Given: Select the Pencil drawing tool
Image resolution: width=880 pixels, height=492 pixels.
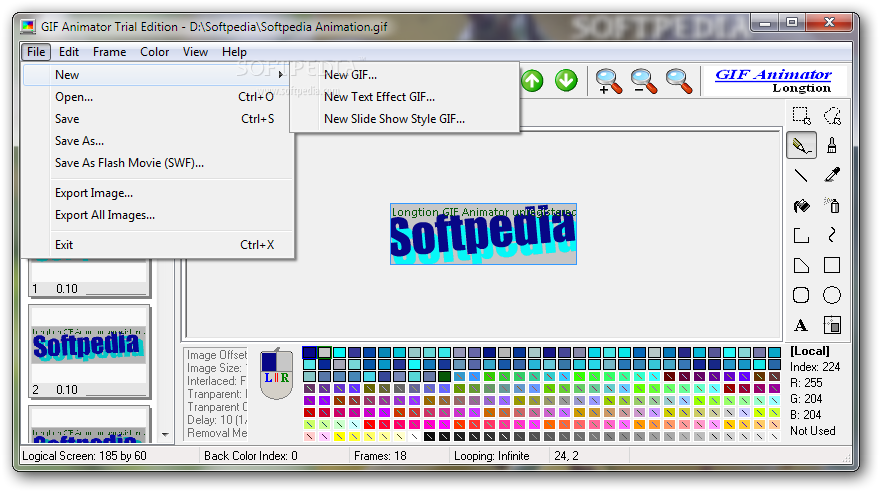Looking at the screenshot, I should [x=801, y=146].
